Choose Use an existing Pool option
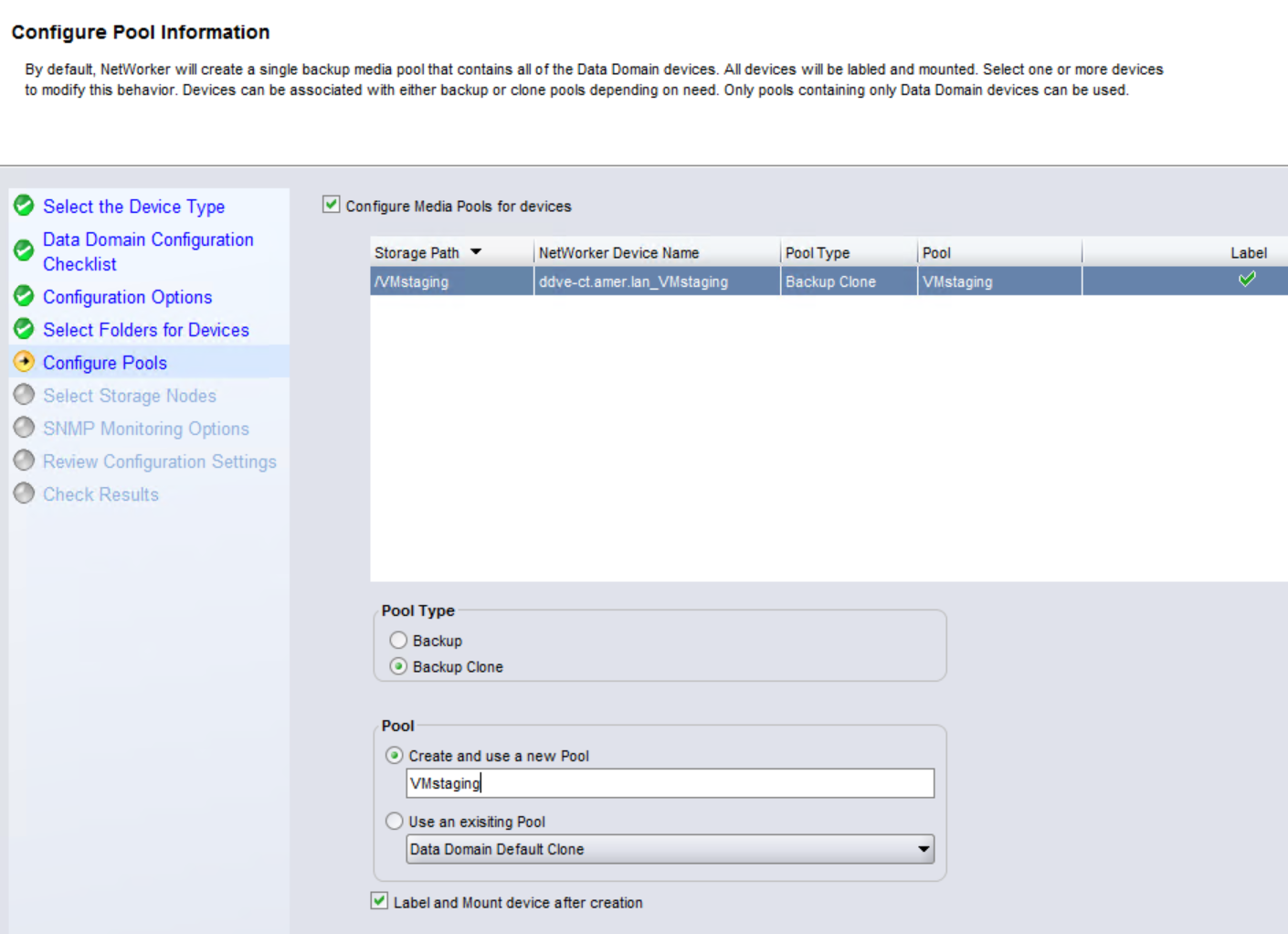 (x=395, y=821)
